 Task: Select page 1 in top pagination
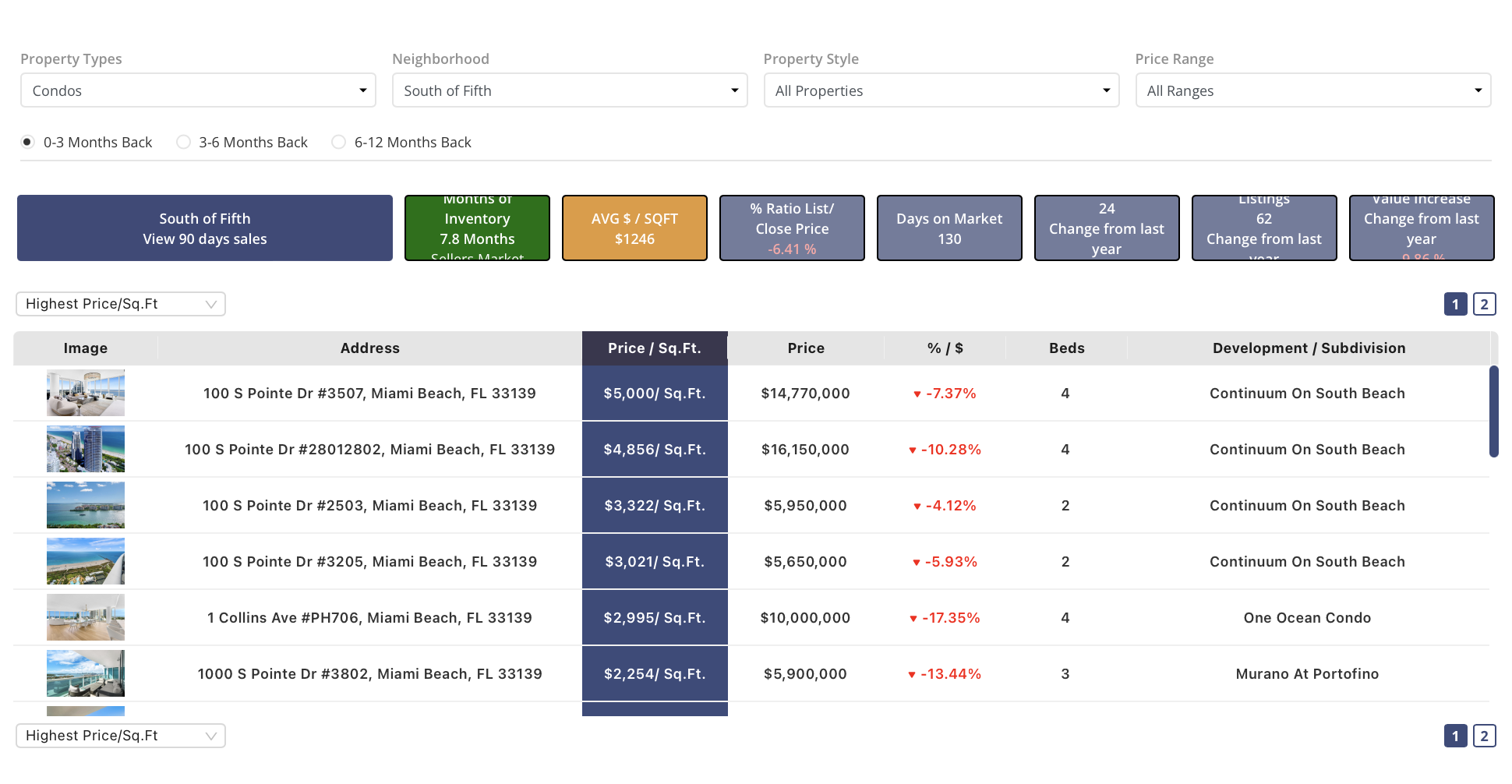coord(1456,304)
